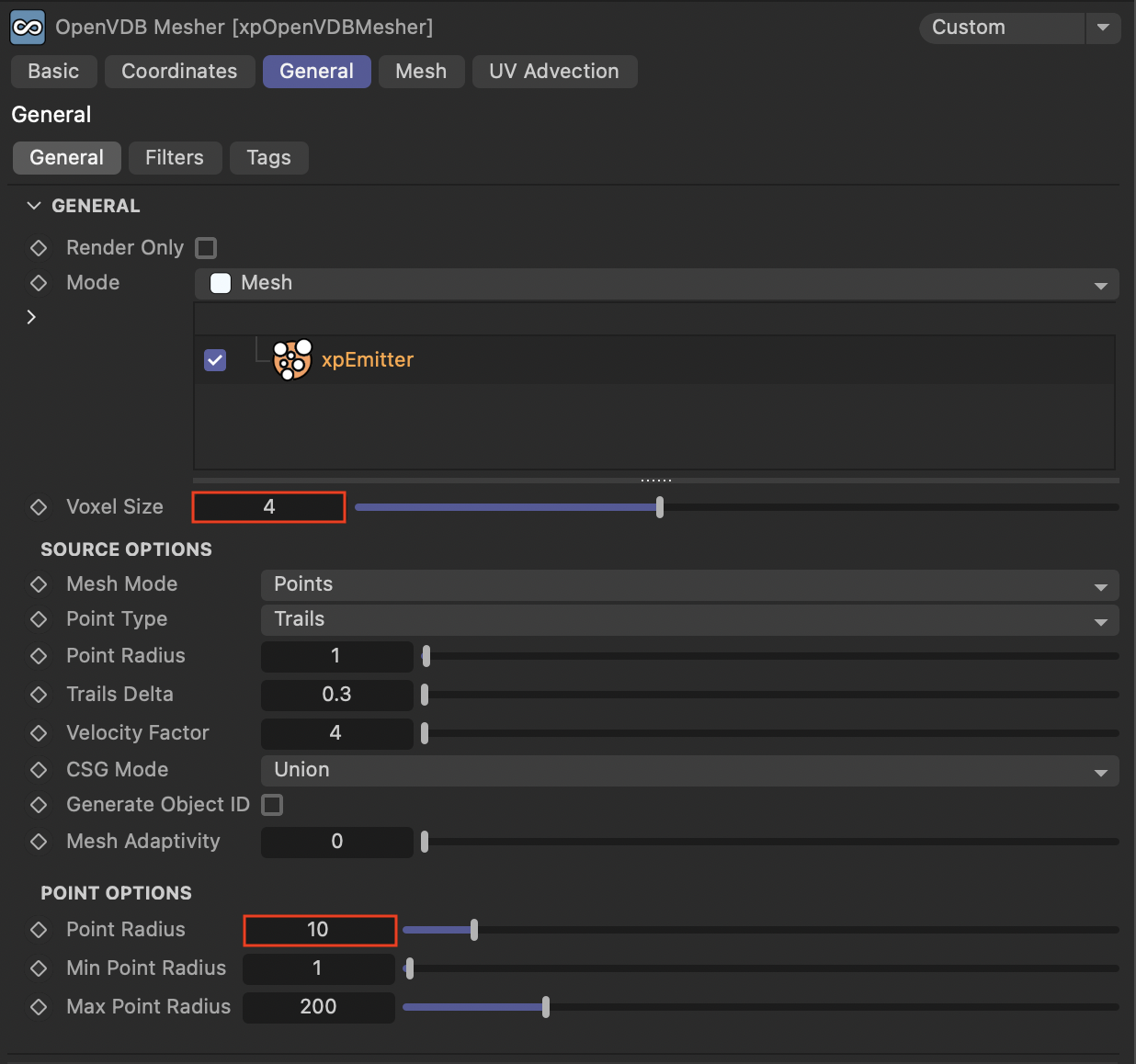
Task: Click the SOURCE OPTIONS heading
Action: tap(126, 549)
